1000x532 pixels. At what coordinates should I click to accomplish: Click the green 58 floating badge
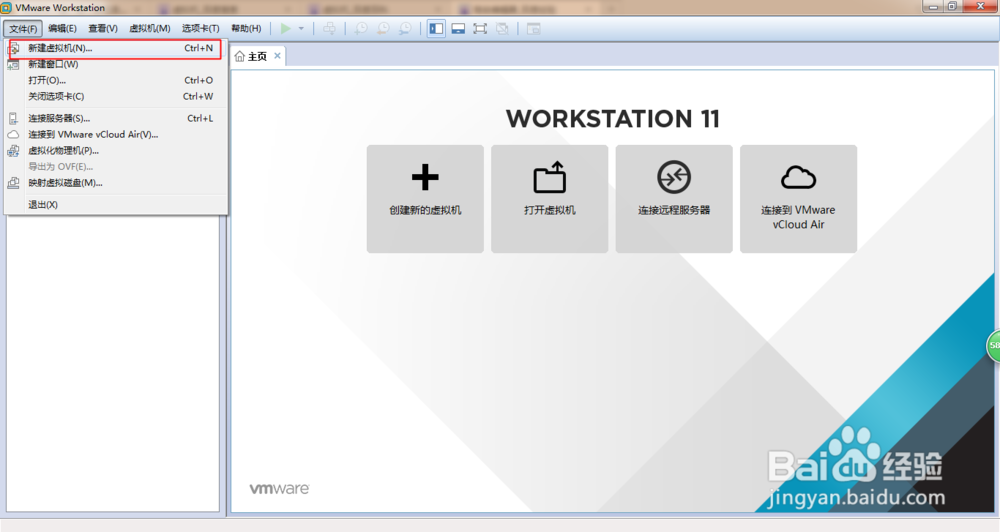pyautogui.click(x=994, y=345)
